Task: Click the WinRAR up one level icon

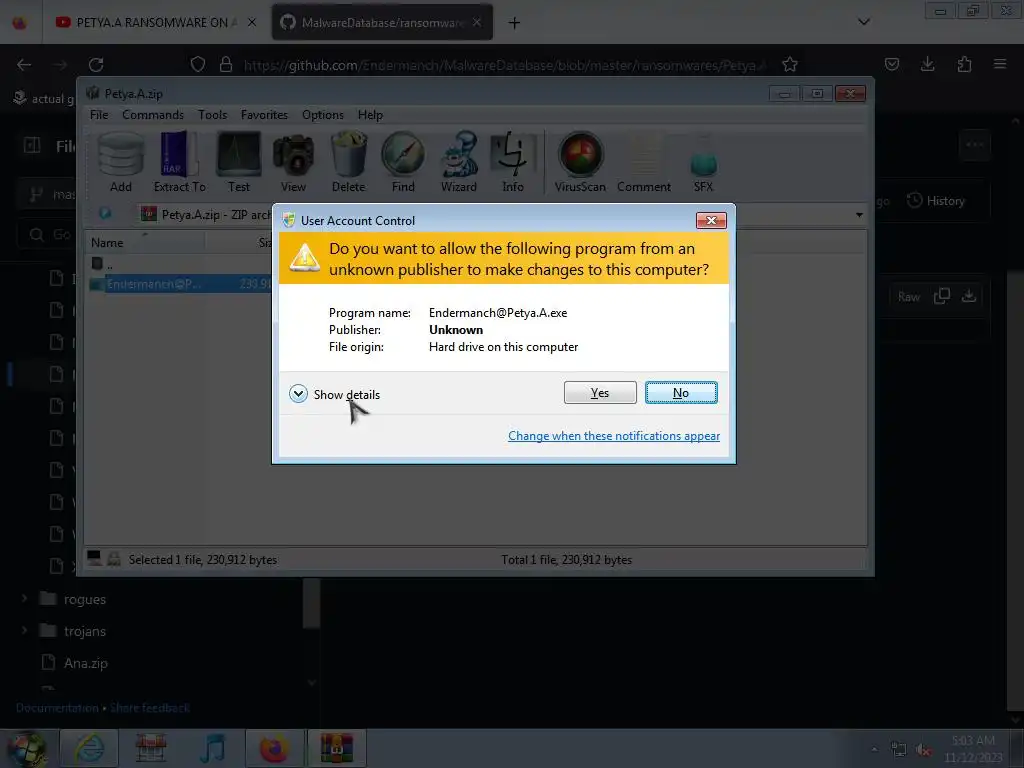Action: point(104,214)
